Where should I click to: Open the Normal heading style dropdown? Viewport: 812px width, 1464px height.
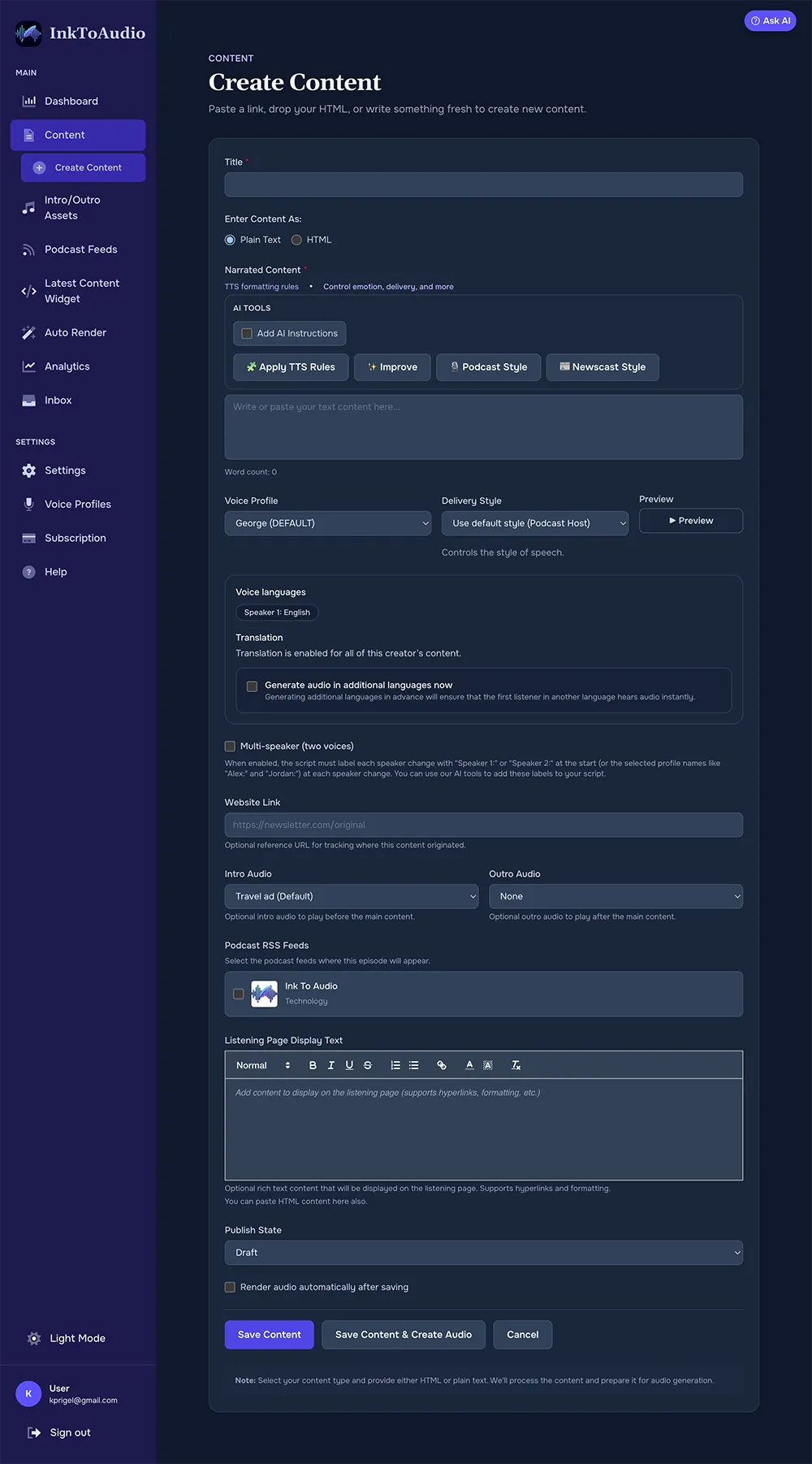click(263, 1065)
